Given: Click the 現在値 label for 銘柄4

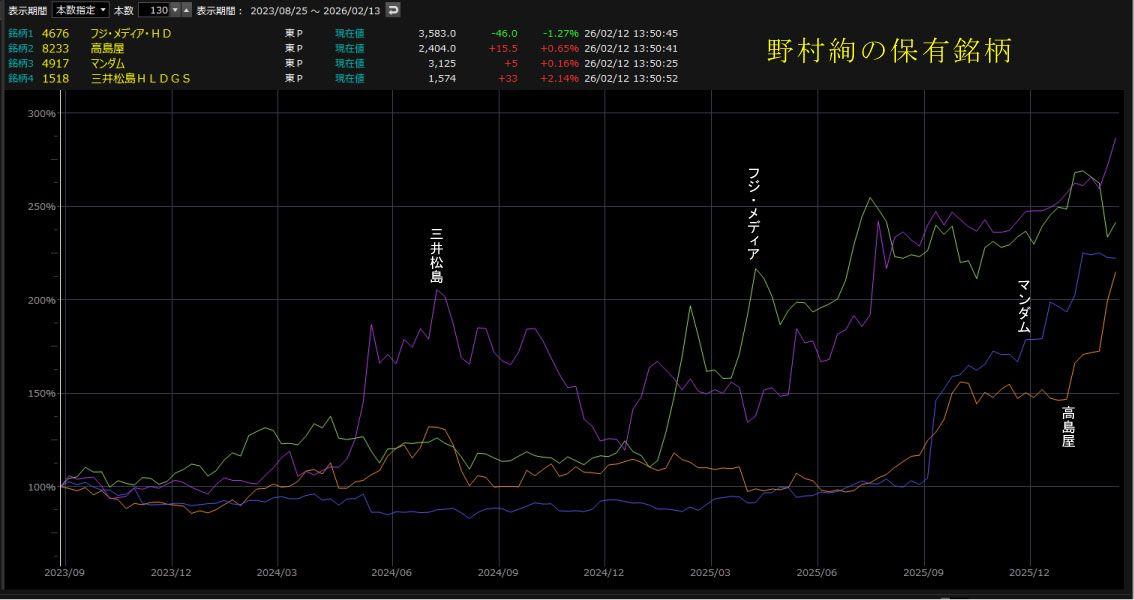Looking at the screenshot, I should [349, 78].
